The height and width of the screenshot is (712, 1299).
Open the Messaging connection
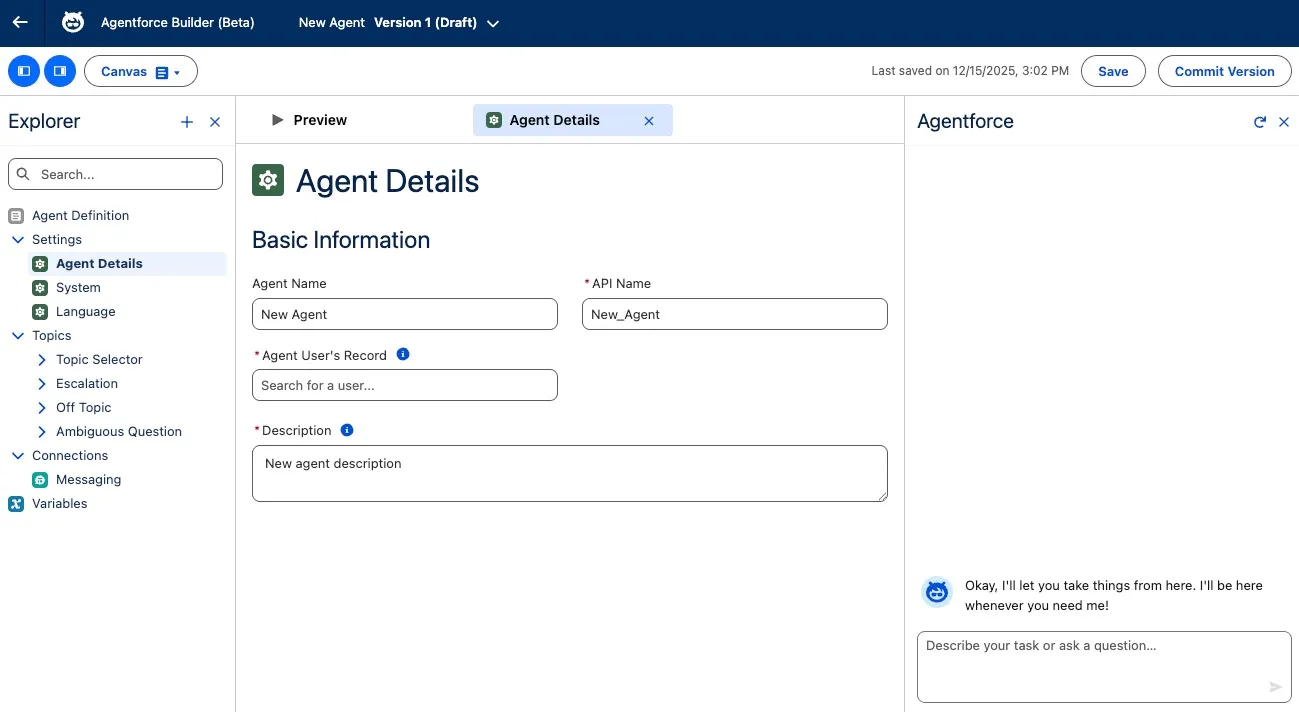point(88,479)
